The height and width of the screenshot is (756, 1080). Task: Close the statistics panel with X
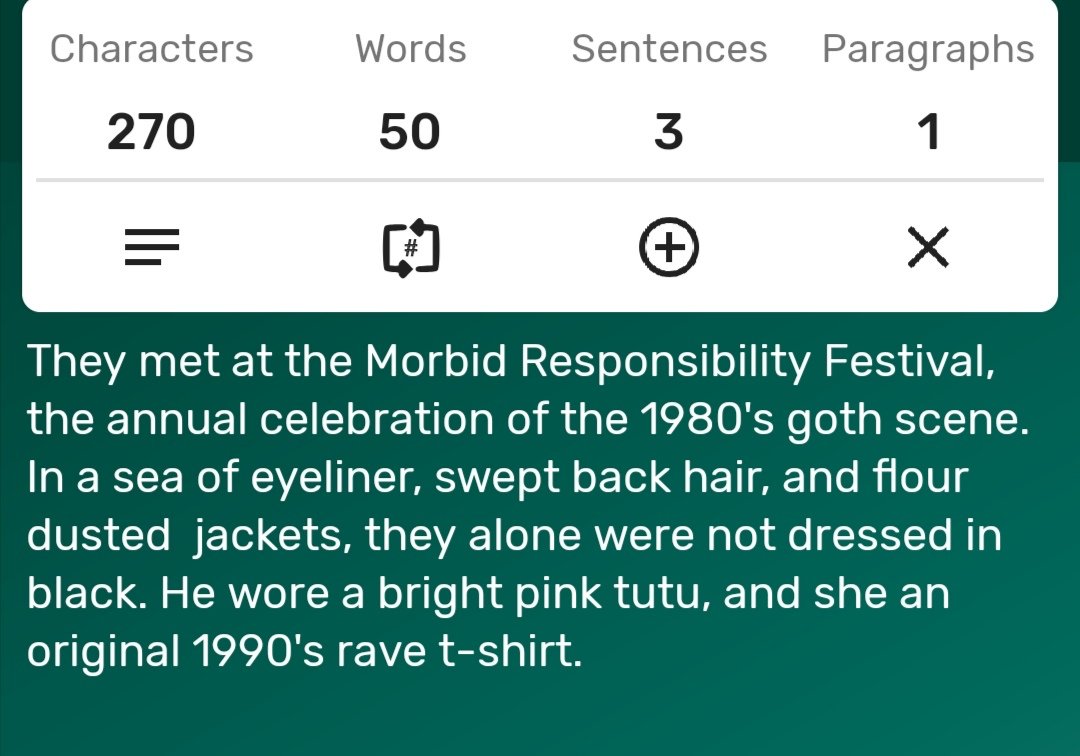coord(928,247)
